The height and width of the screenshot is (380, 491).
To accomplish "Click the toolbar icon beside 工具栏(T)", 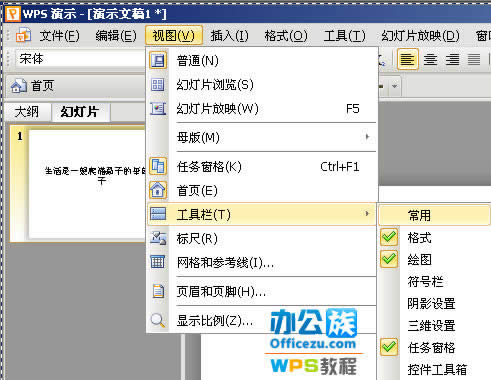I will 158,214.
